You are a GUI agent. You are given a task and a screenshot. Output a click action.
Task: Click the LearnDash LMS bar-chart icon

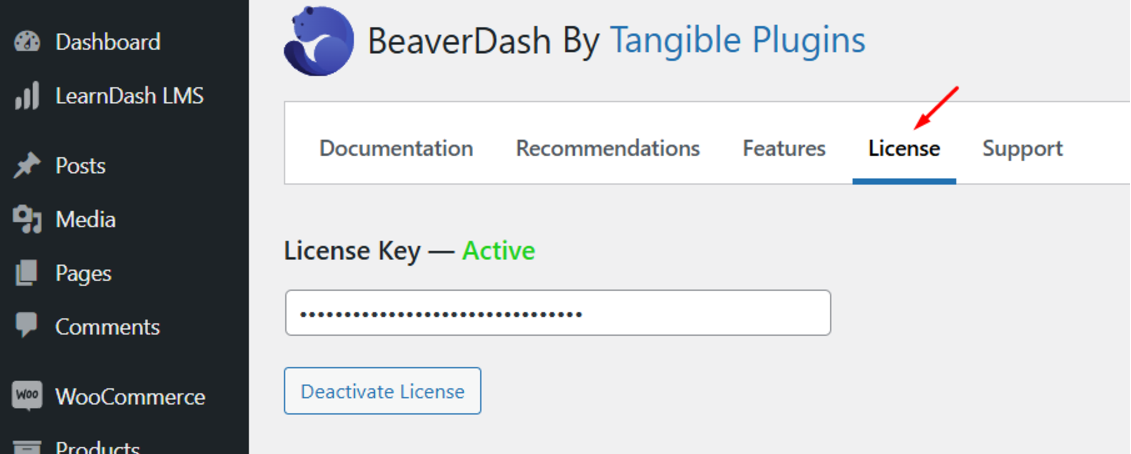[27, 97]
